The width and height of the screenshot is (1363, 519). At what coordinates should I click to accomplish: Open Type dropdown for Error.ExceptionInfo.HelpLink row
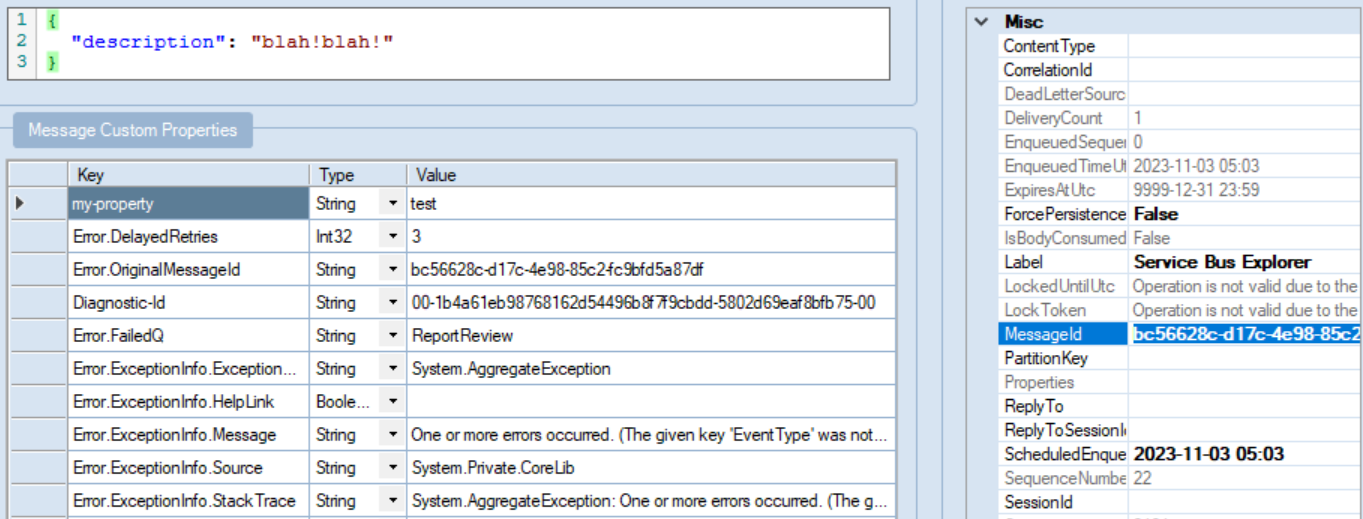pos(393,401)
